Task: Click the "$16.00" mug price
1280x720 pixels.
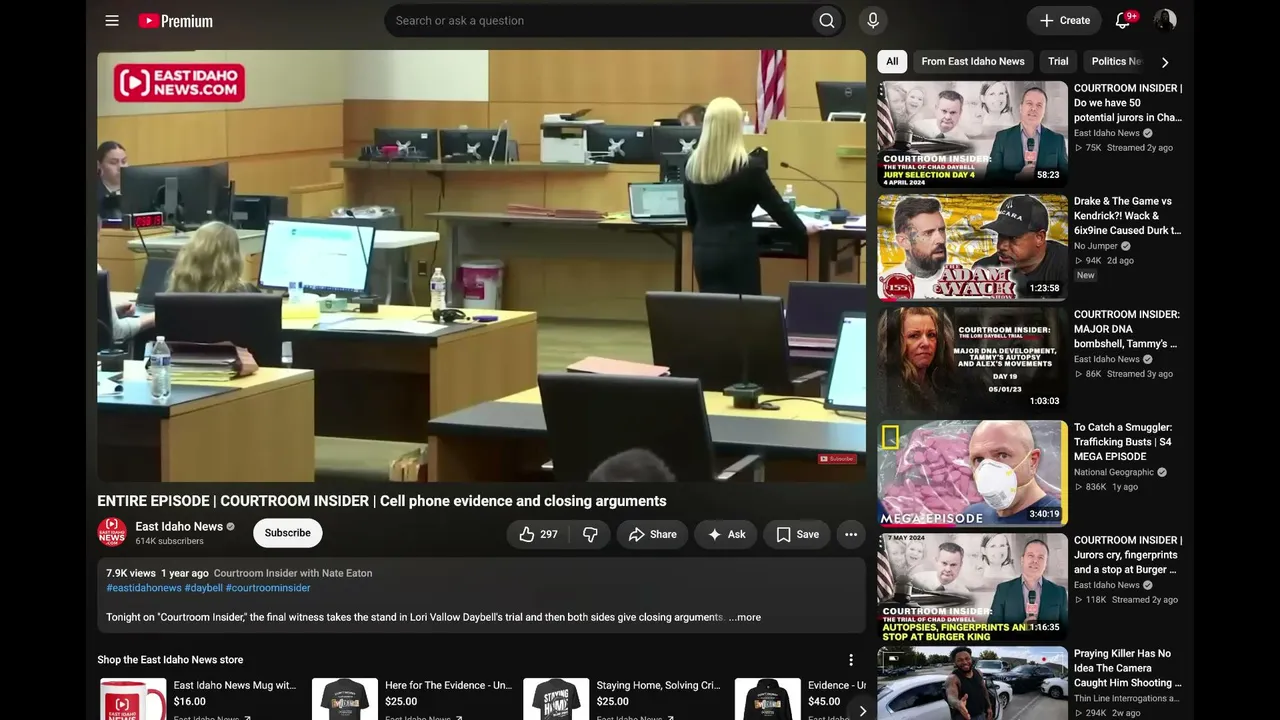Action: [x=190, y=701]
